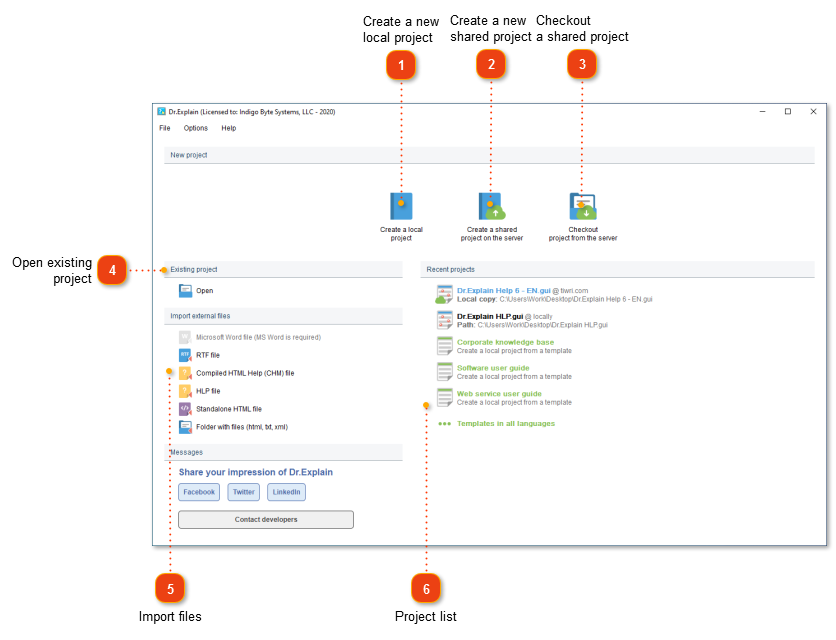Select the Web service user guide template link
836x640 pixels.
tap(499, 394)
